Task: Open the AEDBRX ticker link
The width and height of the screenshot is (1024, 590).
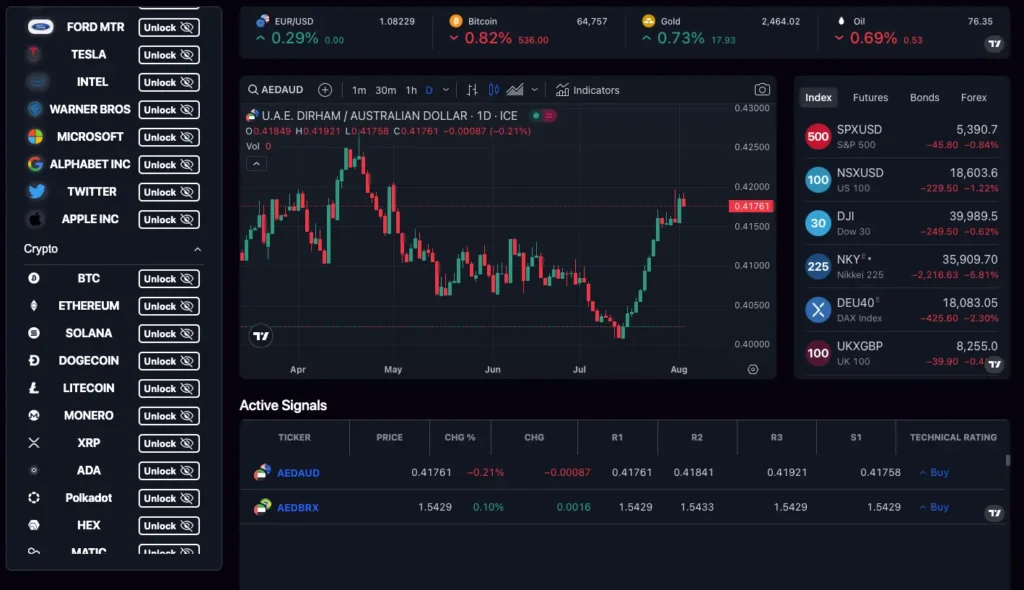Action: click(298, 507)
